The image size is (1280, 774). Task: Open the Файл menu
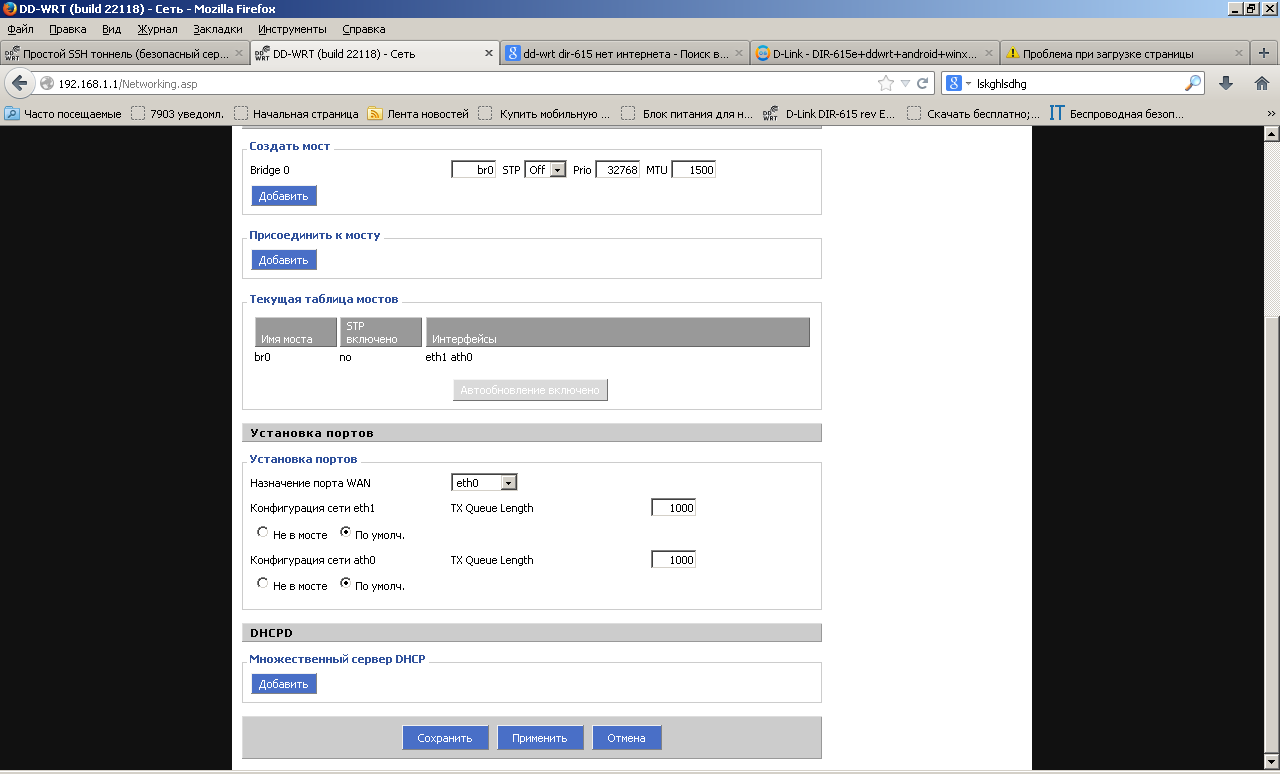20,29
